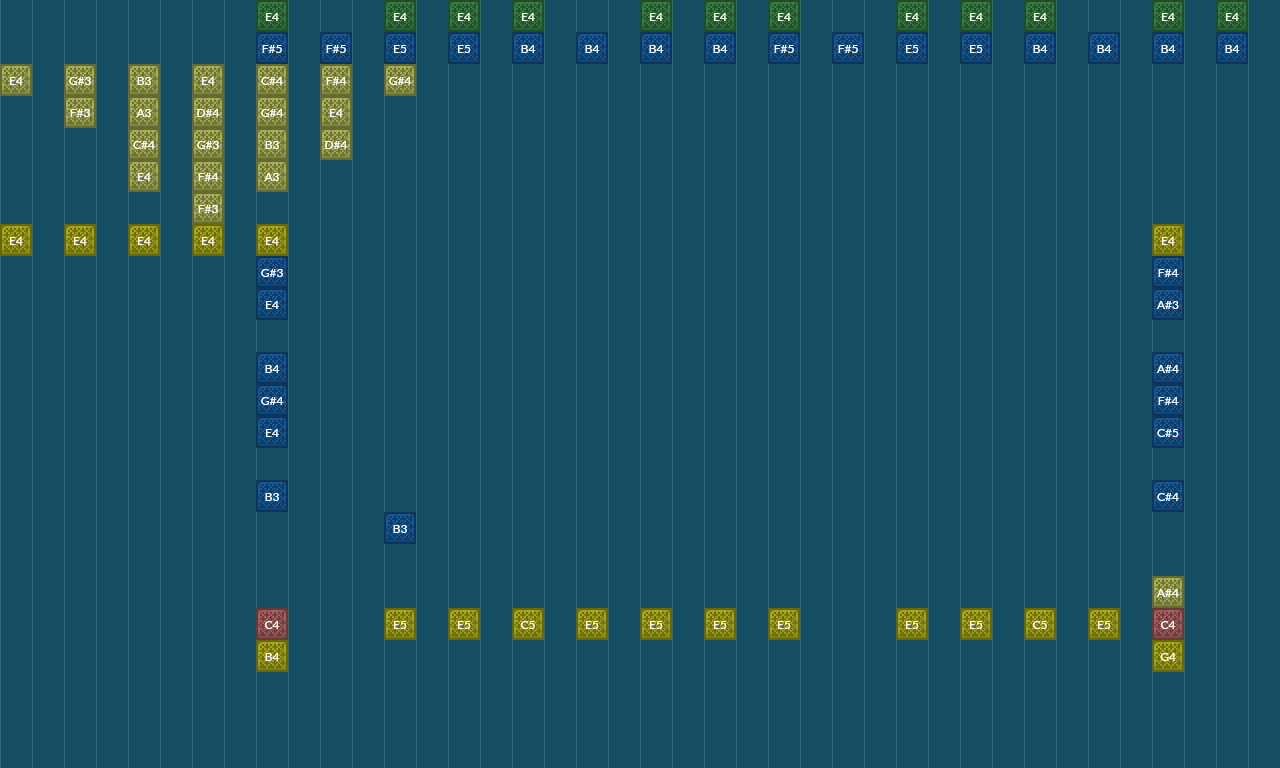Select the blue G#4 note block
This screenshot has width=1280, height=768.
tap(272, 400)
